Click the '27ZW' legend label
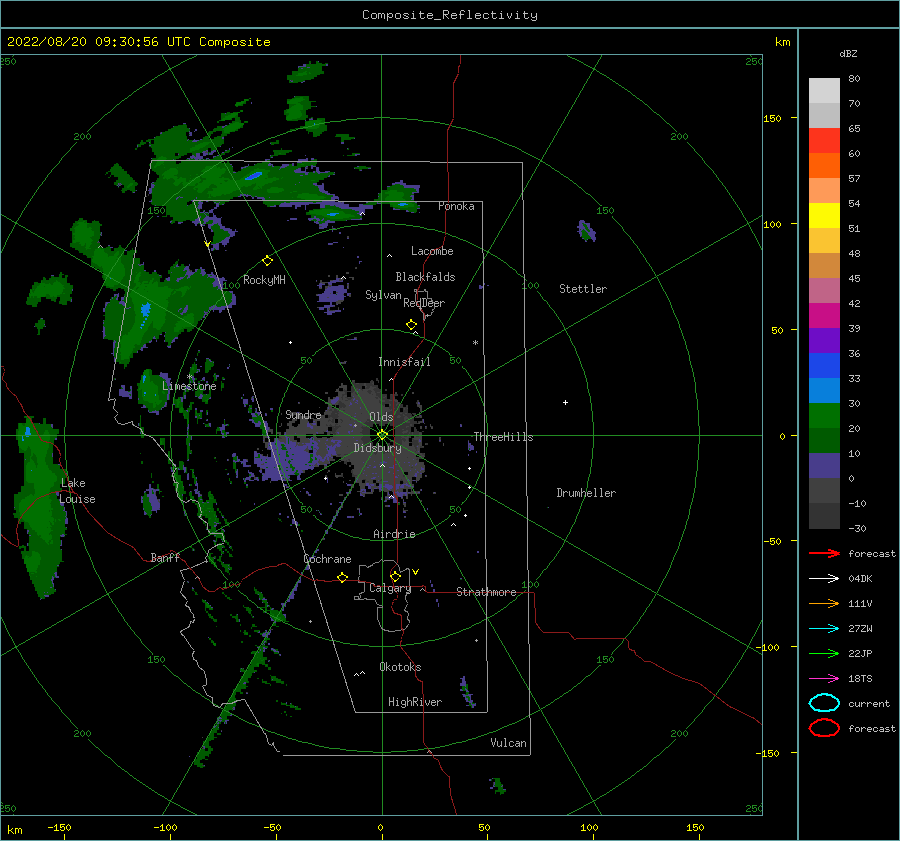 860,629
